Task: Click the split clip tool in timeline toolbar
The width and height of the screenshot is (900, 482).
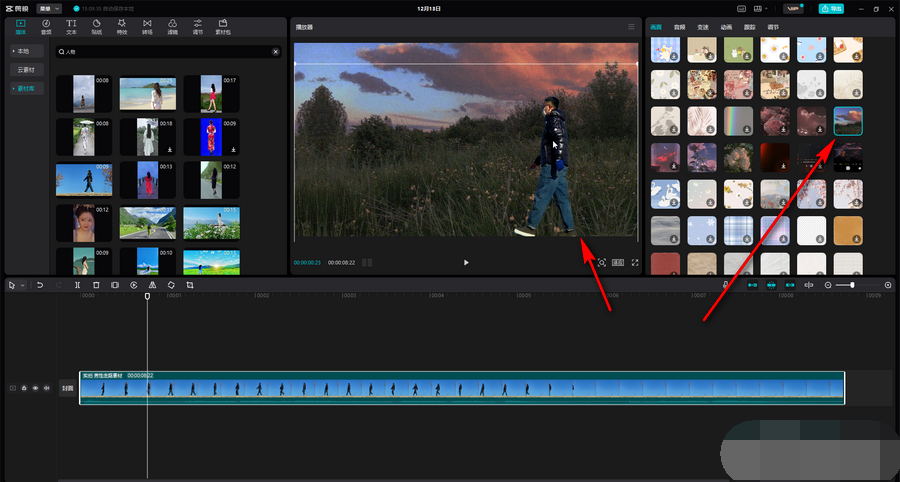Action: pos(77,285)
